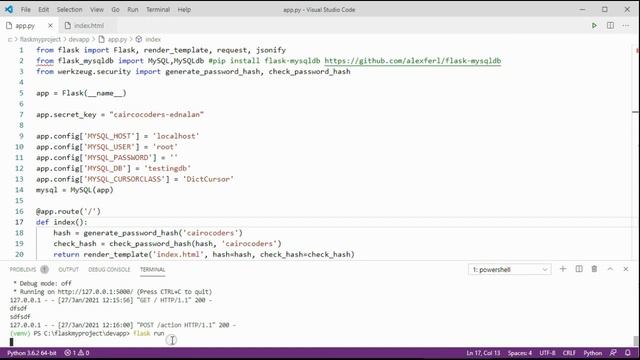Click the feedback icon in status bar

(x=613, y=353)
